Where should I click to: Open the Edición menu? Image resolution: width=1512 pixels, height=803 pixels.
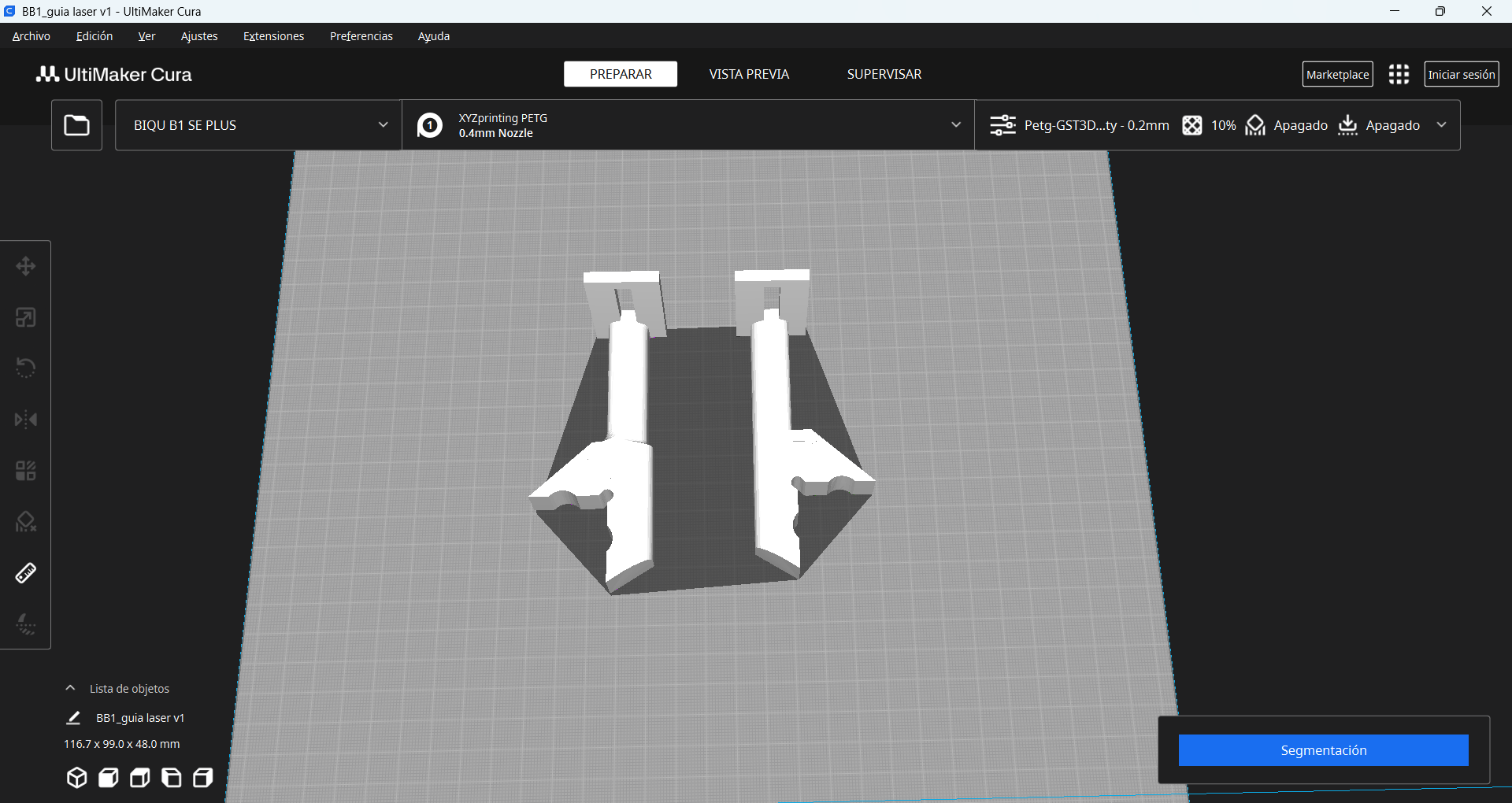point(94,36)
